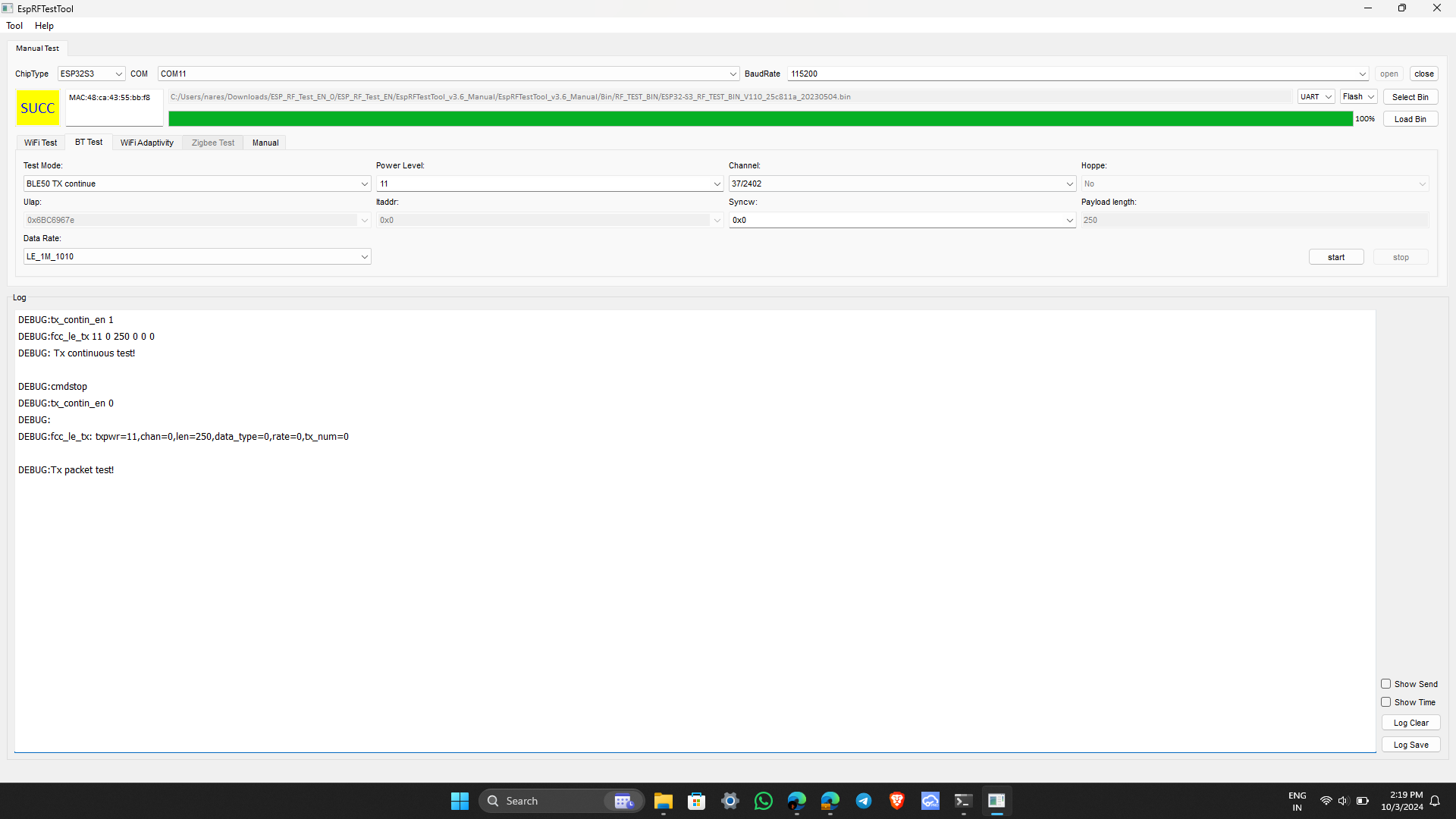The width and height of the screenshot is (1456, 819).
Task: Click the MAC address display box
Action: click(115, 108)
